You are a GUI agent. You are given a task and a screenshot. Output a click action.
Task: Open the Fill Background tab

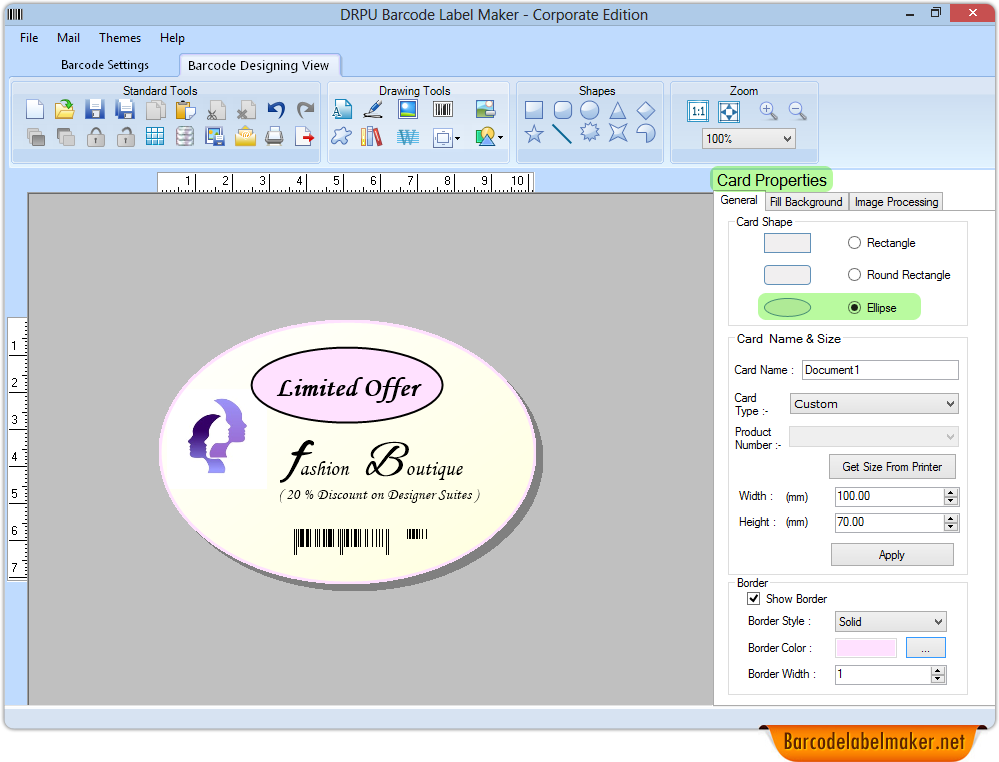click(806, 202)
